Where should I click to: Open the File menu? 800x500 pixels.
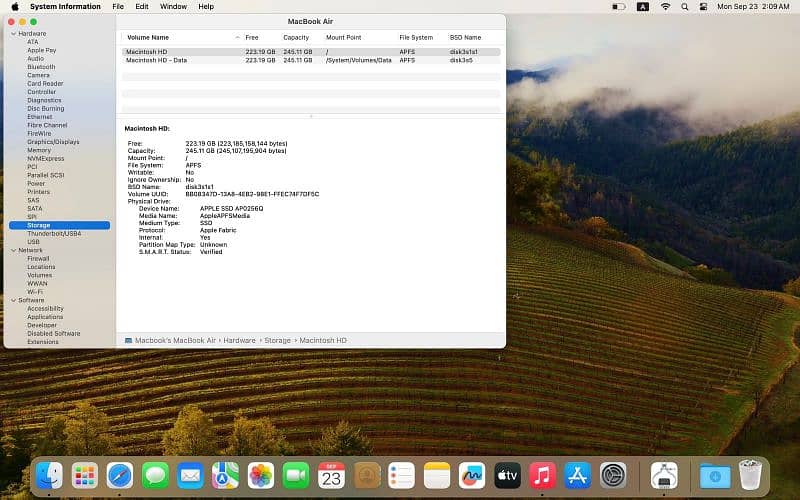[118, 6]
